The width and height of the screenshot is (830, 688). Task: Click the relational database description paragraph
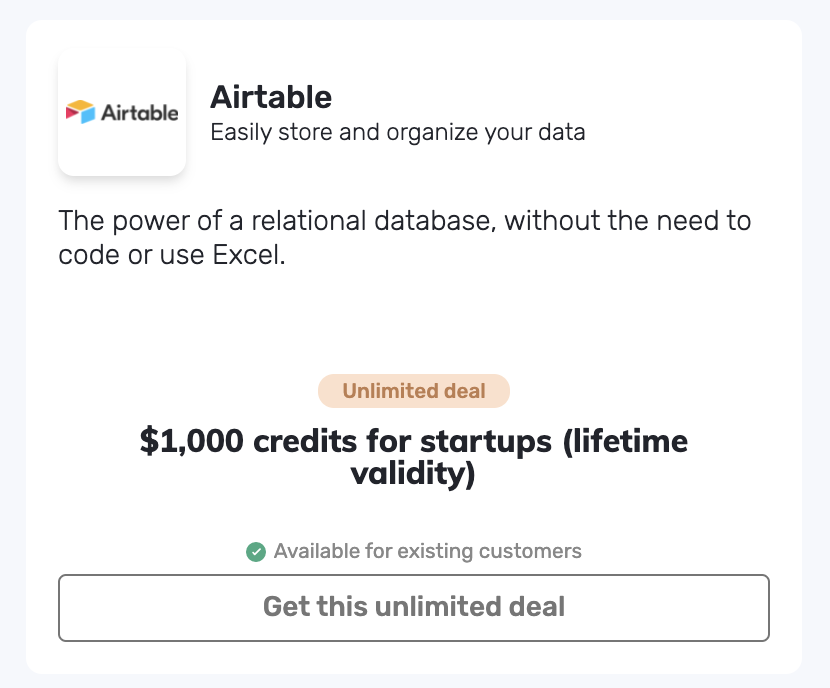tap(404, 237)
